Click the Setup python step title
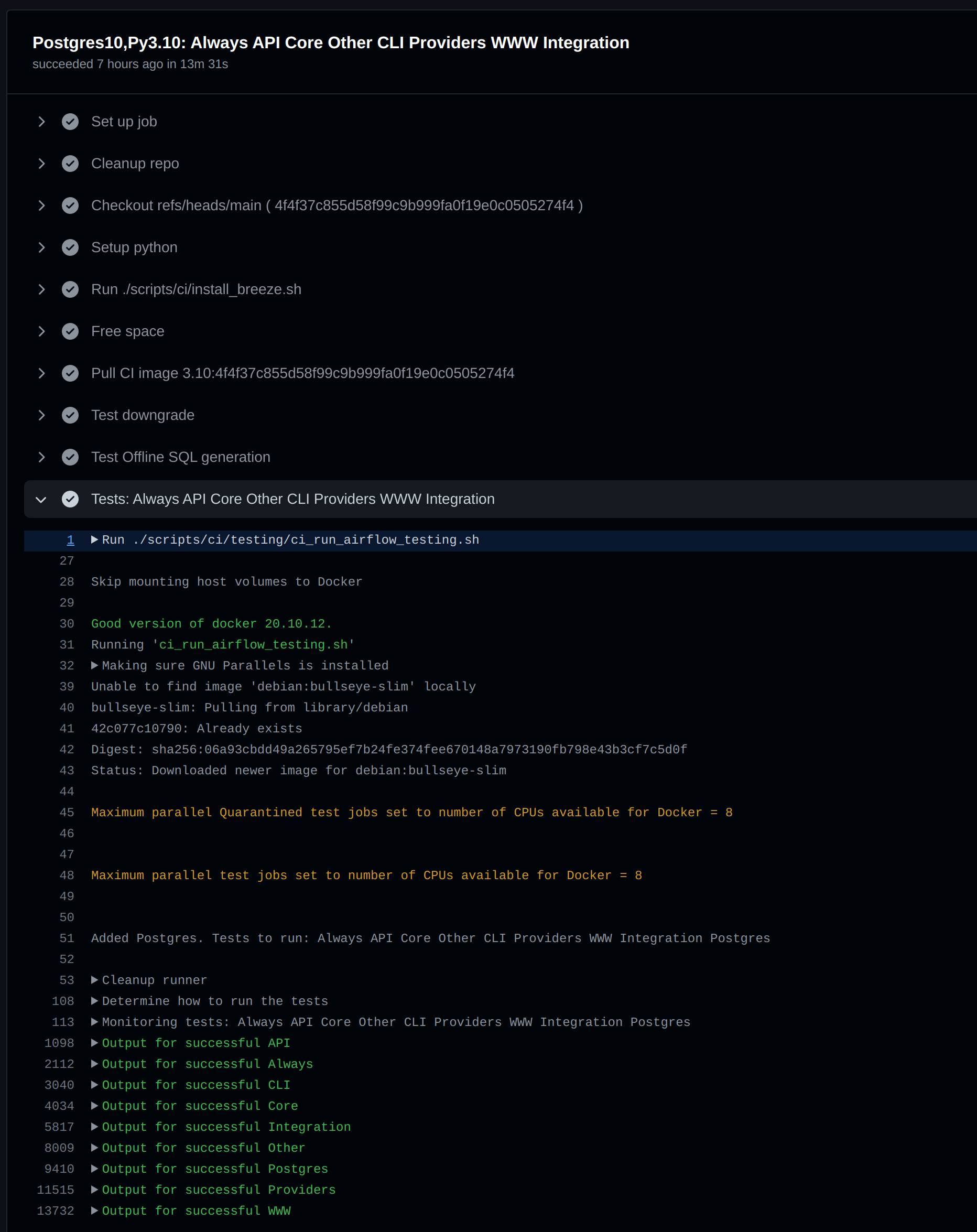977x1232 pixels. click(x=134, y=247)
